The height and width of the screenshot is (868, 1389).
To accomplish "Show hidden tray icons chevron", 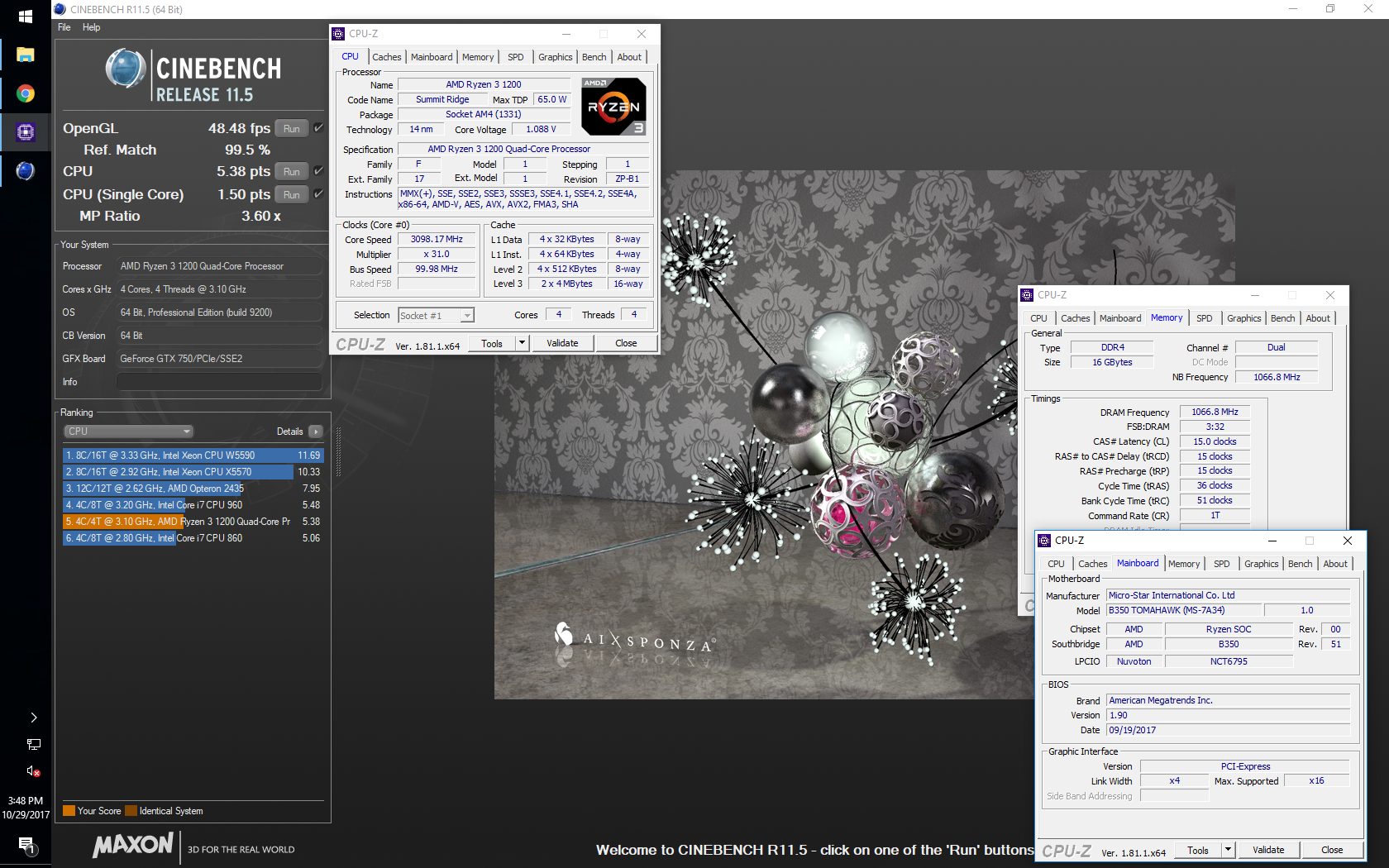I will pyautogui.click(x=33, y=718).
